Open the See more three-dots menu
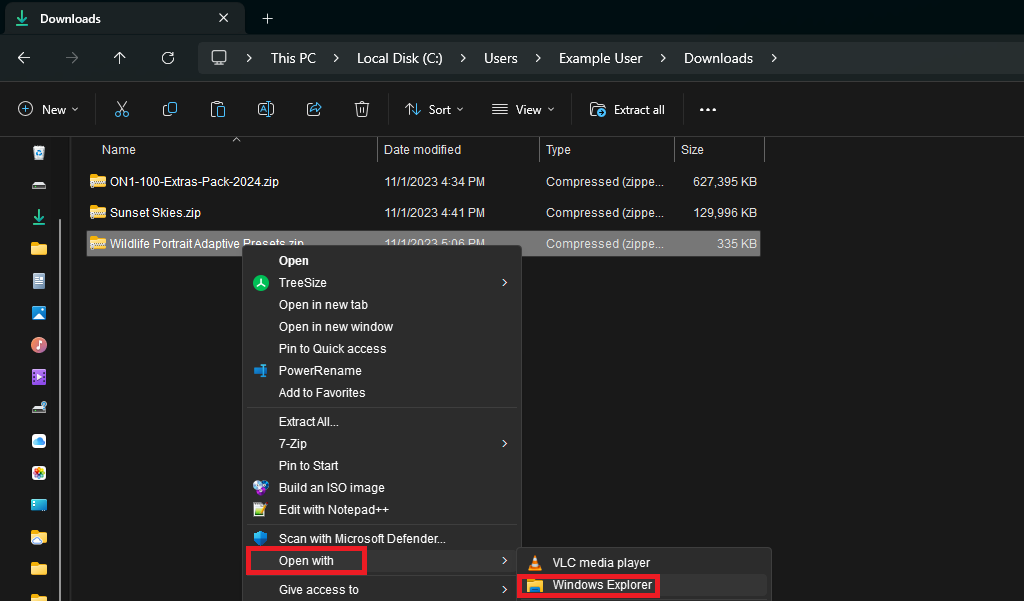The height and width of the screenshot is (601, 1024). coord(708,110)
